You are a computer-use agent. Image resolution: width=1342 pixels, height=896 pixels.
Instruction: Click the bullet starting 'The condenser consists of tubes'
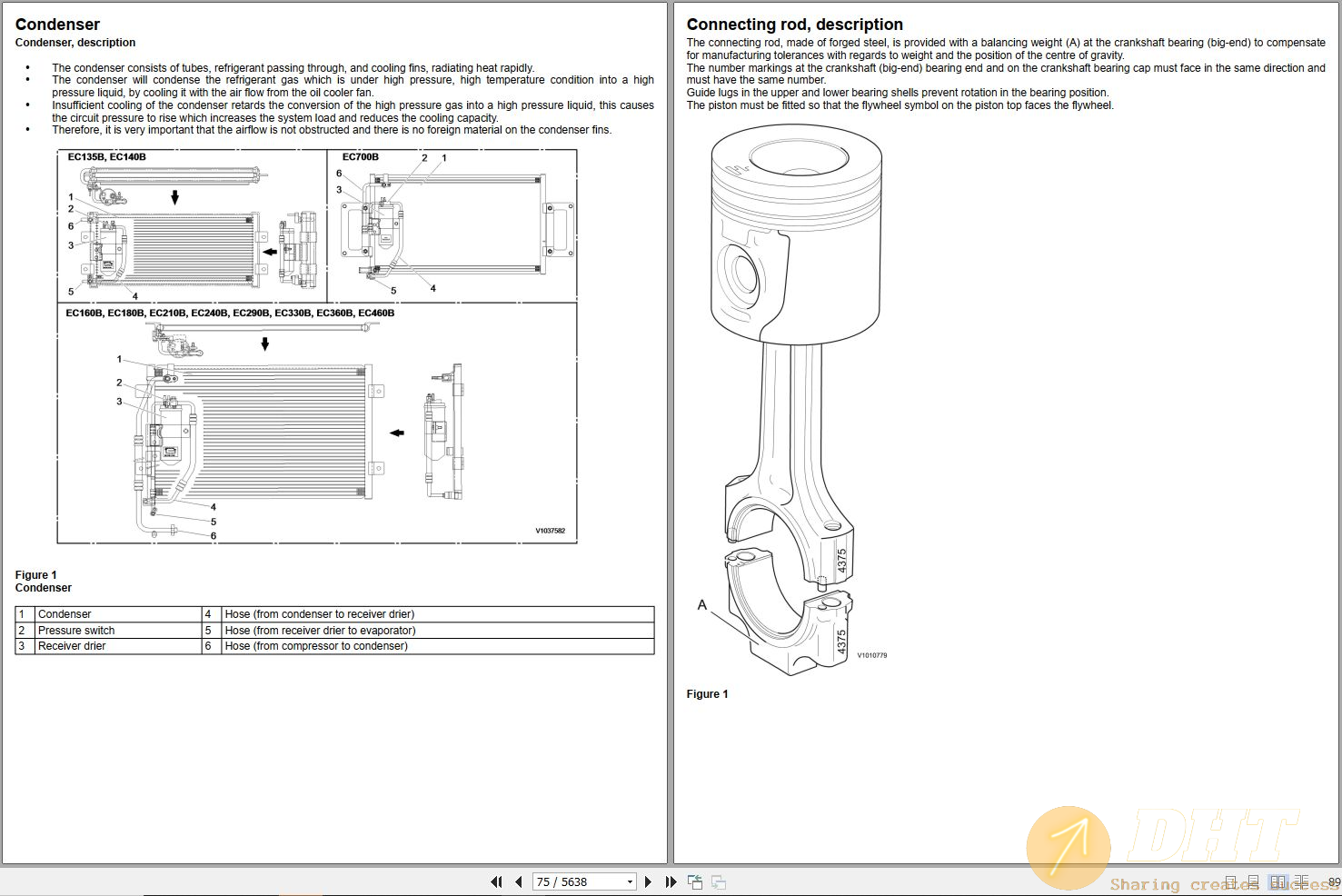[293, 68]
